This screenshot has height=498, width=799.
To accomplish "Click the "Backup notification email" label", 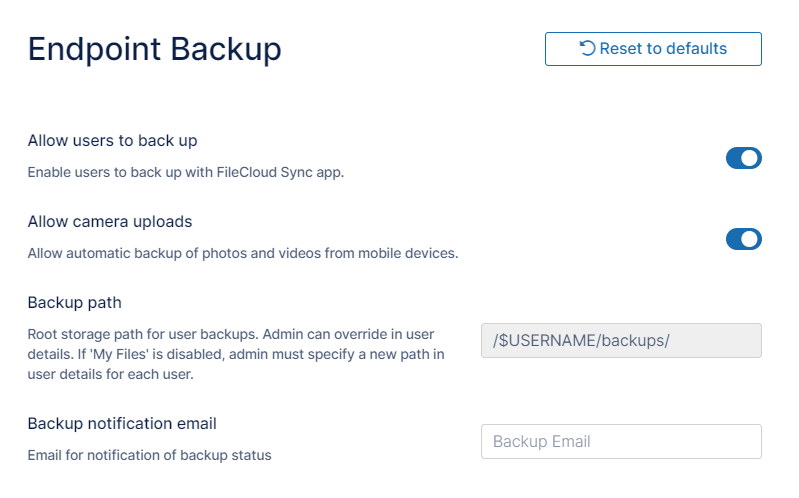I will [122, 423].
